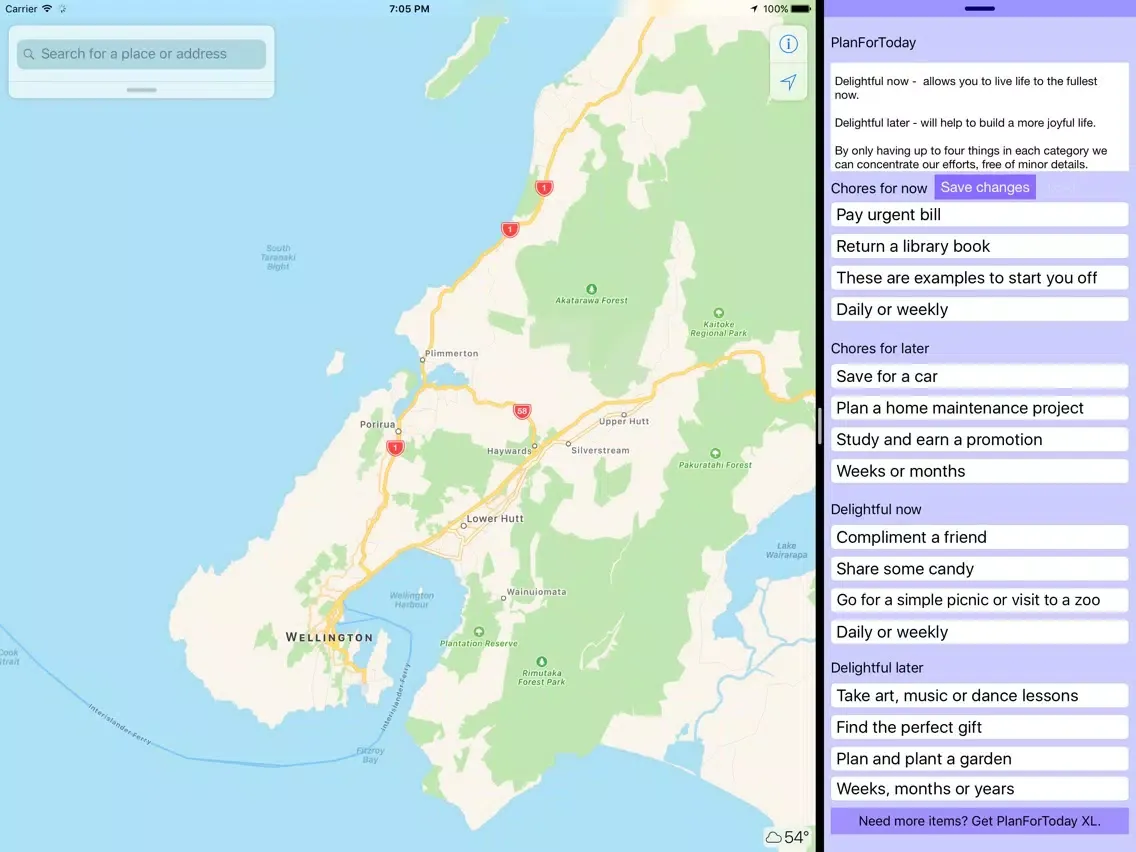Edit Daily or weekly field under Chores for now
The height and width of the screenshot is (852, 1136).
coord(980,309)
